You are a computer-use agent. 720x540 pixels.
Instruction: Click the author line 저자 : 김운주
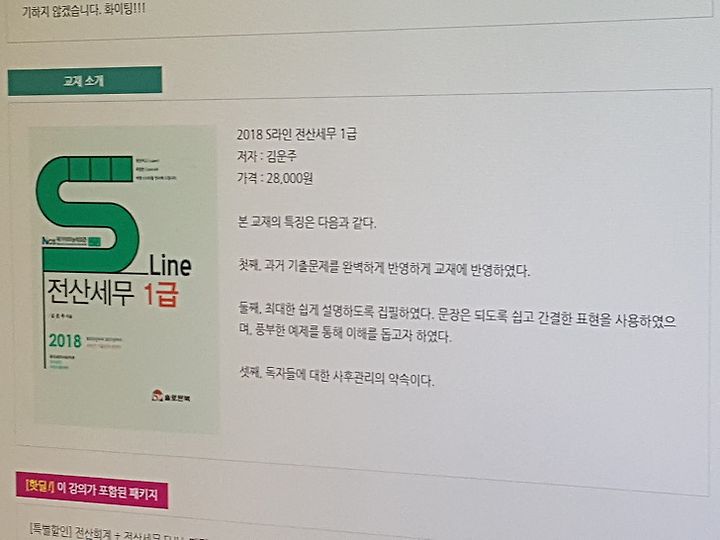pyautogui.click(x=267, y=156)
